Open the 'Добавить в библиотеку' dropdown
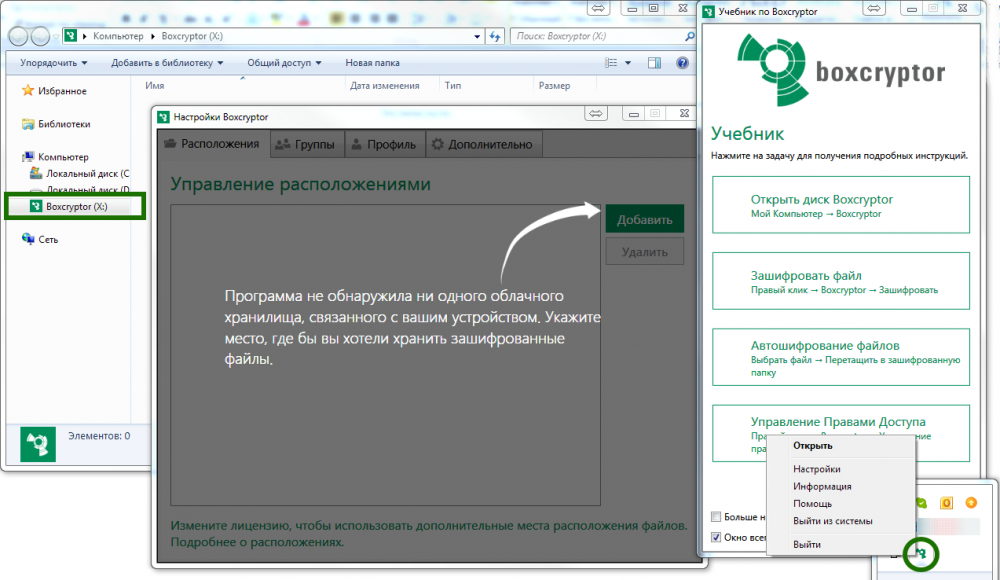The image size is (1000, 580). click(167, 63)
